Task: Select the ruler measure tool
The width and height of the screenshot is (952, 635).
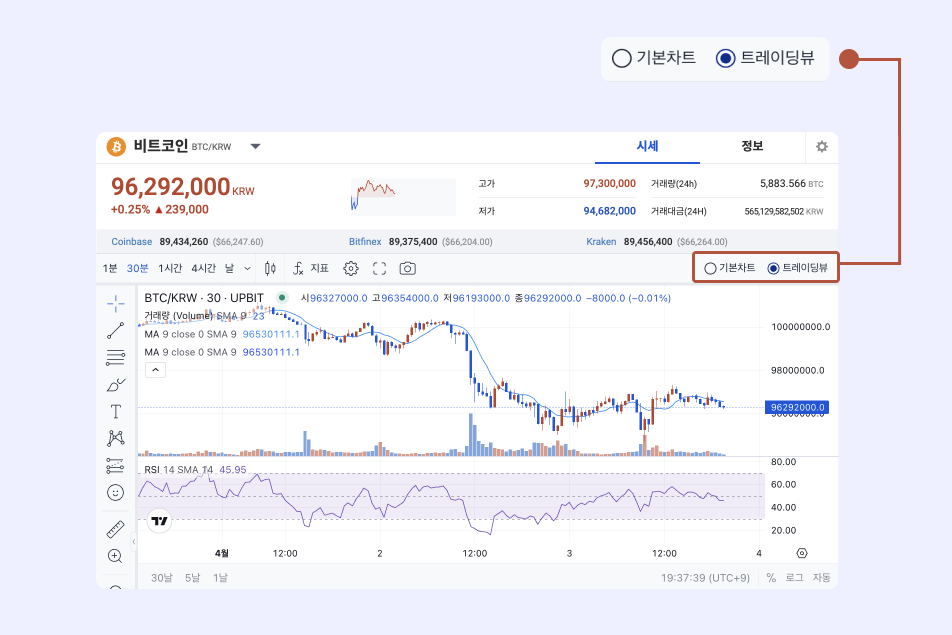Action: [115, 529]
